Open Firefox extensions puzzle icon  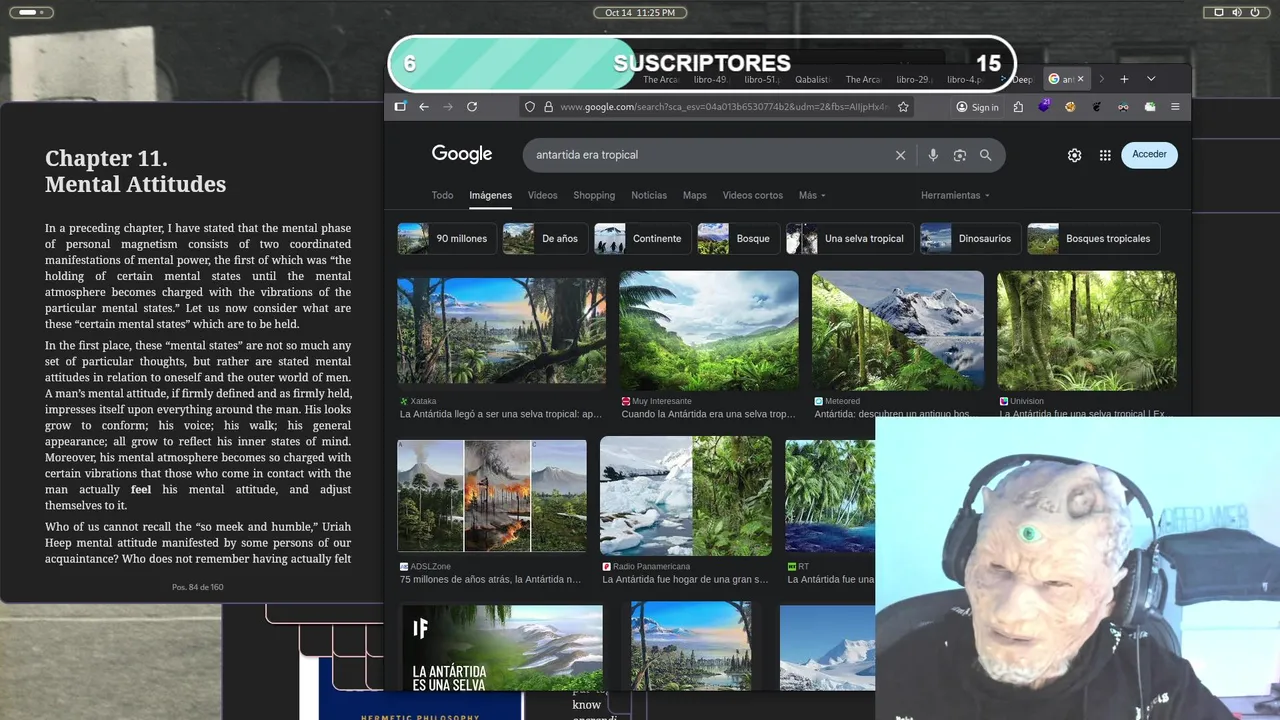tap(1018, 107)
